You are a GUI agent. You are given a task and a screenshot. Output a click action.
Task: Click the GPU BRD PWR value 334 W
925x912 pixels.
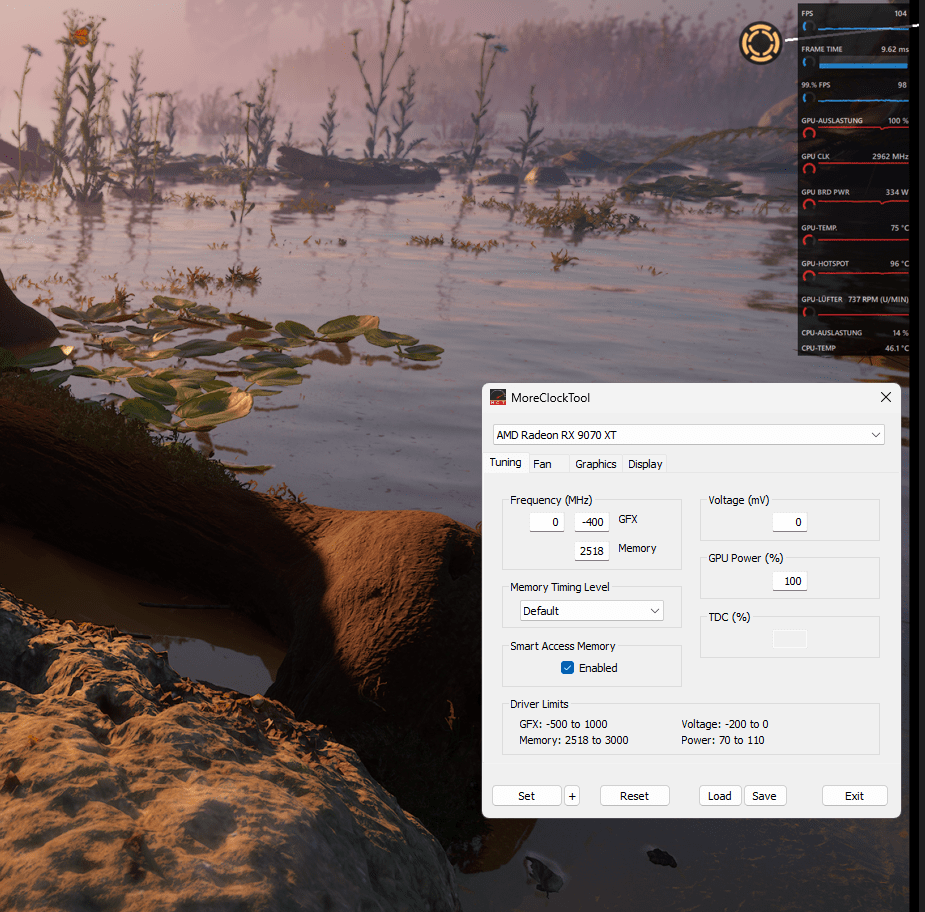[897, 192]
